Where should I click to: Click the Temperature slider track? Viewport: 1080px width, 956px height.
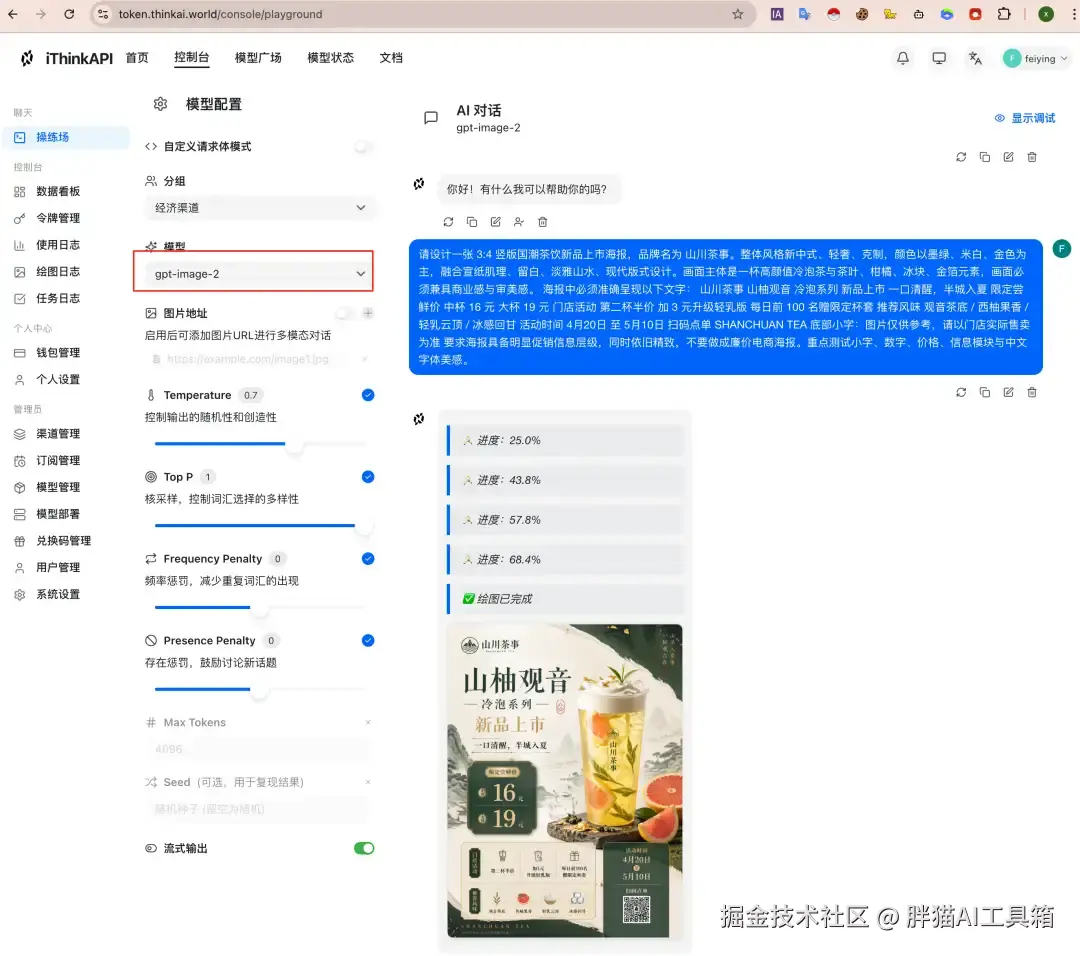point(260,444)
